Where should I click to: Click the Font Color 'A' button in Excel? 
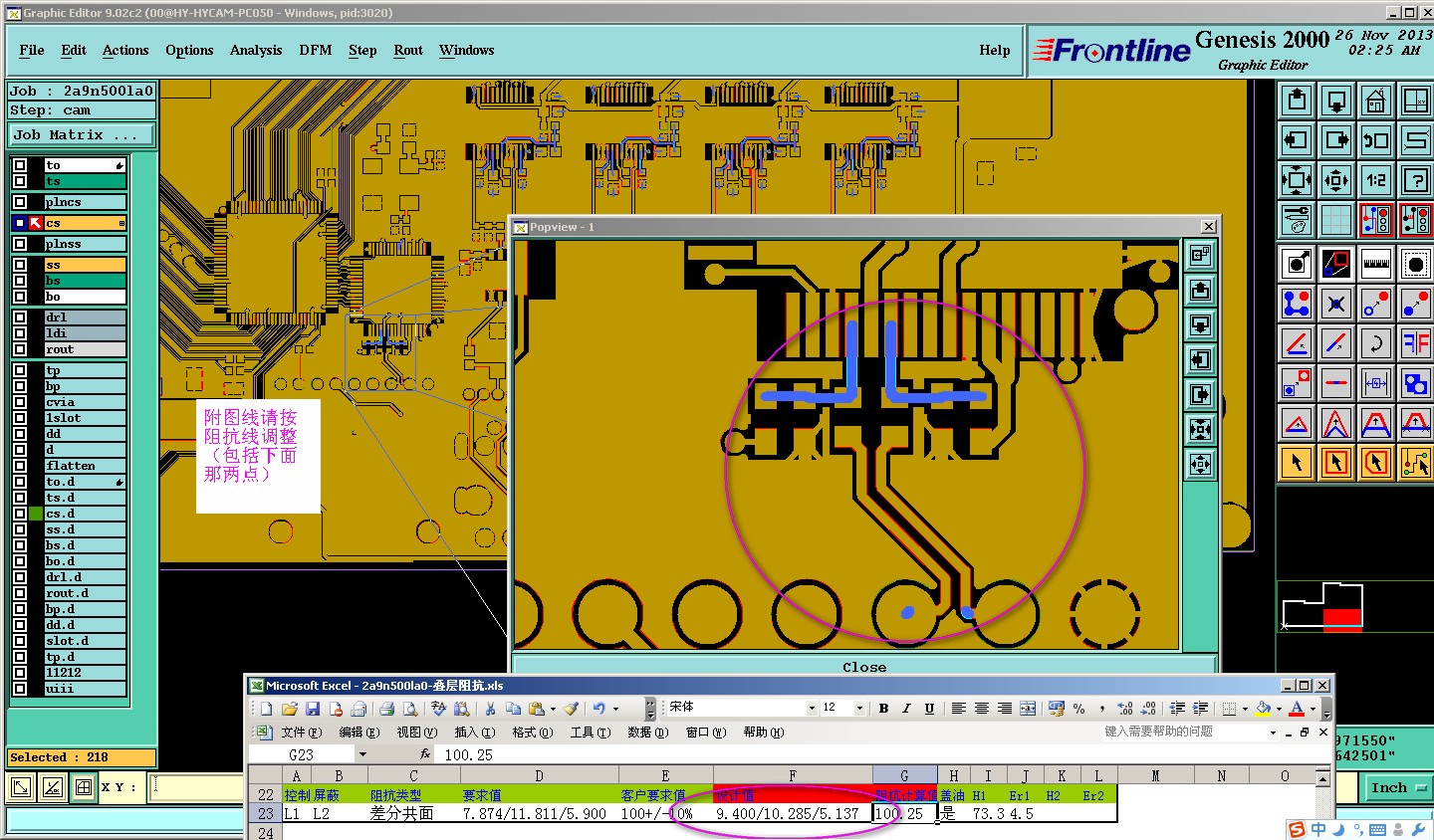tap(1297, 709)
